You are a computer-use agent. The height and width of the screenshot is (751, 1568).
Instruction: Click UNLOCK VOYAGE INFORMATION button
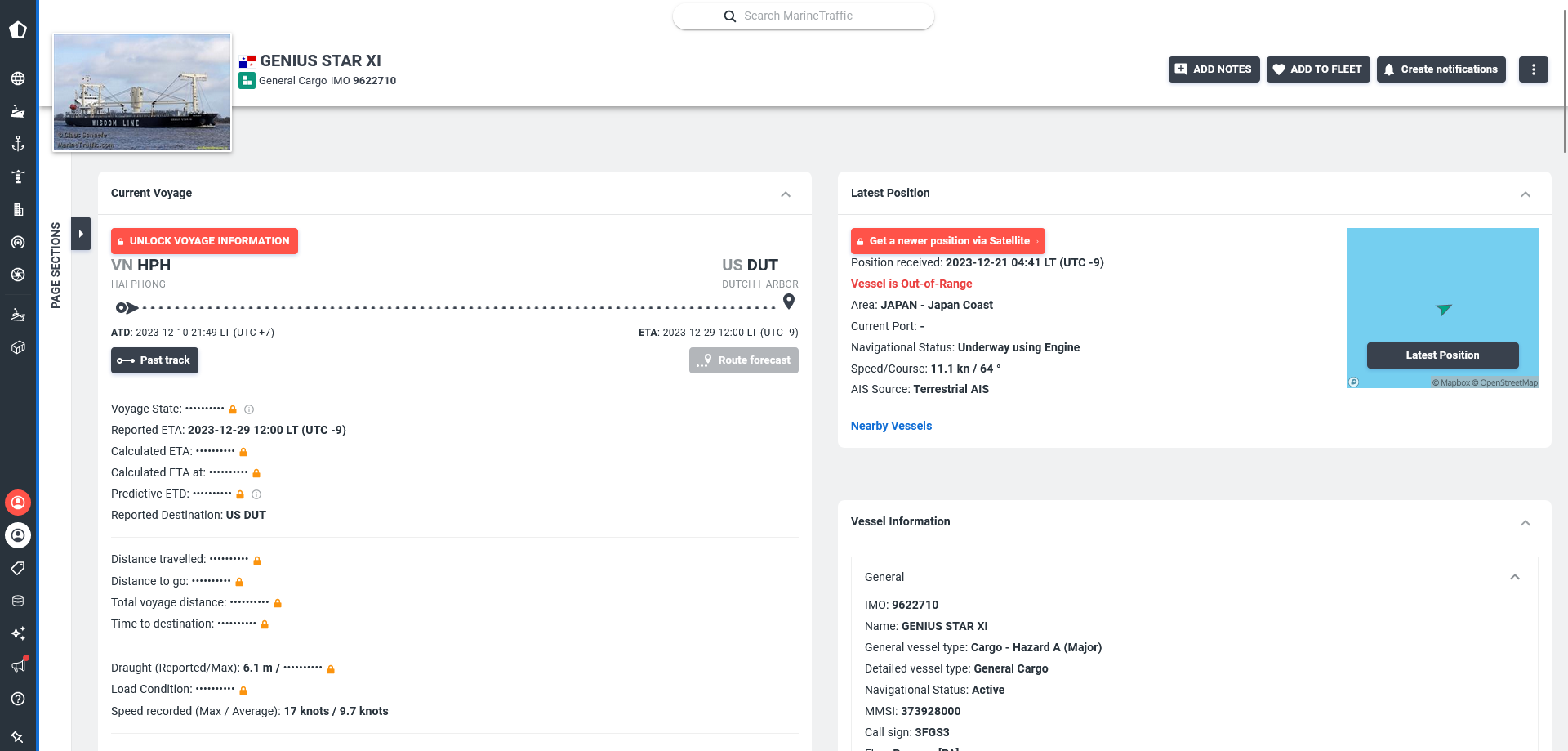204,241
